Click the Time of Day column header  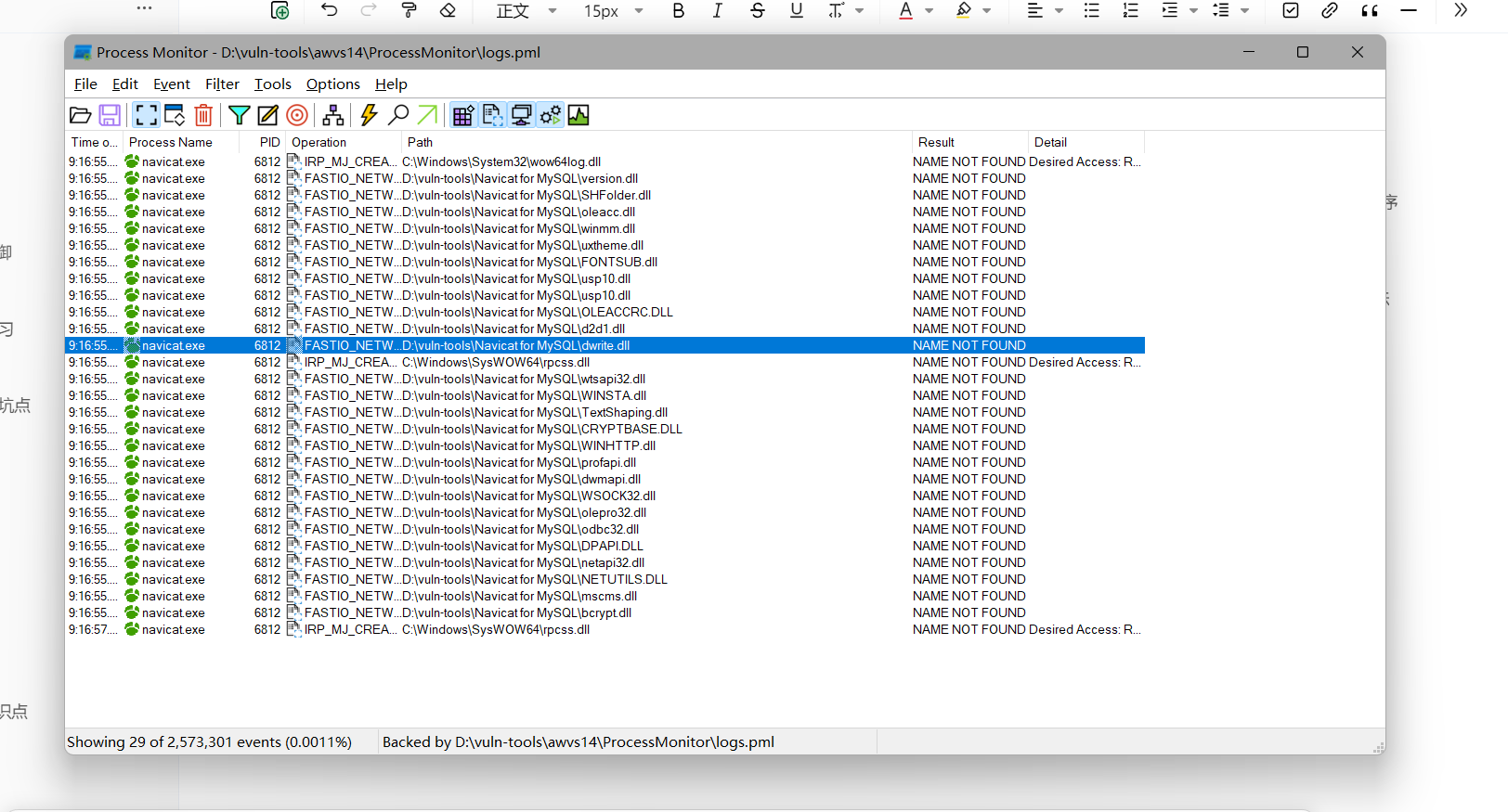94,142
